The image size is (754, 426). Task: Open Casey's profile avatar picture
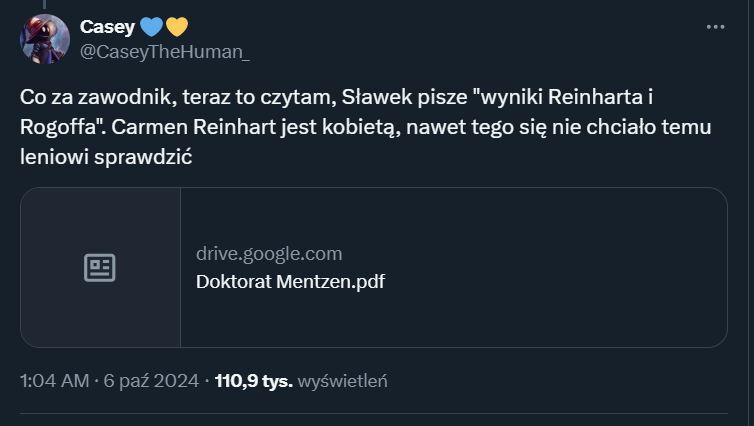[45, 39]
